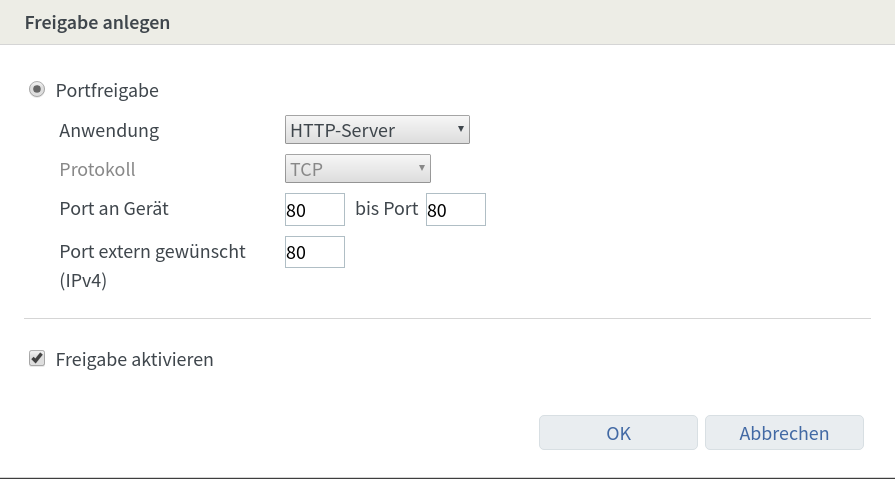
Task: Focus the first Port an Gerät field
Action: [314, 210]
